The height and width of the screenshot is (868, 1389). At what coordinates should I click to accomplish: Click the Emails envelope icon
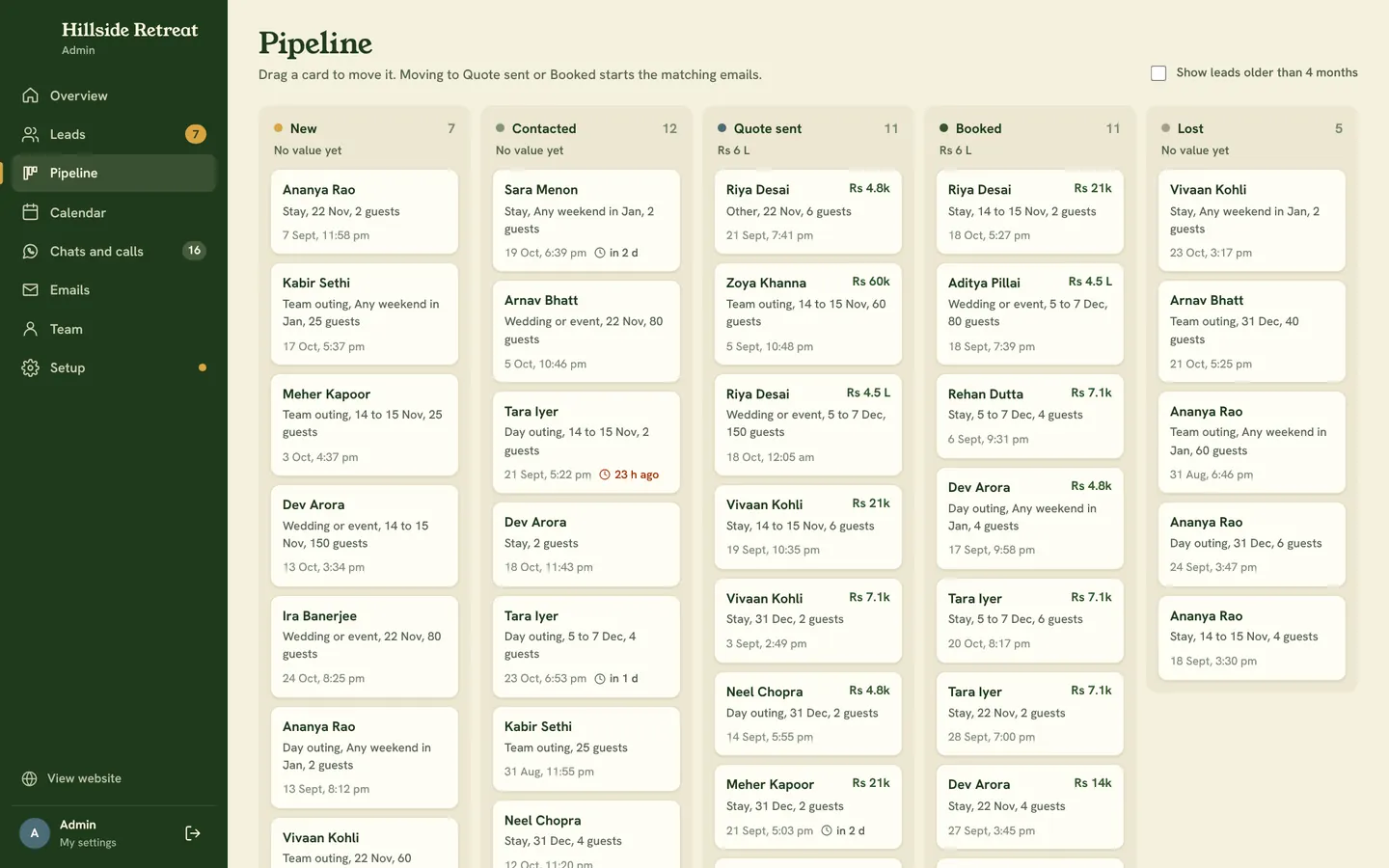[x=31, y=289]
